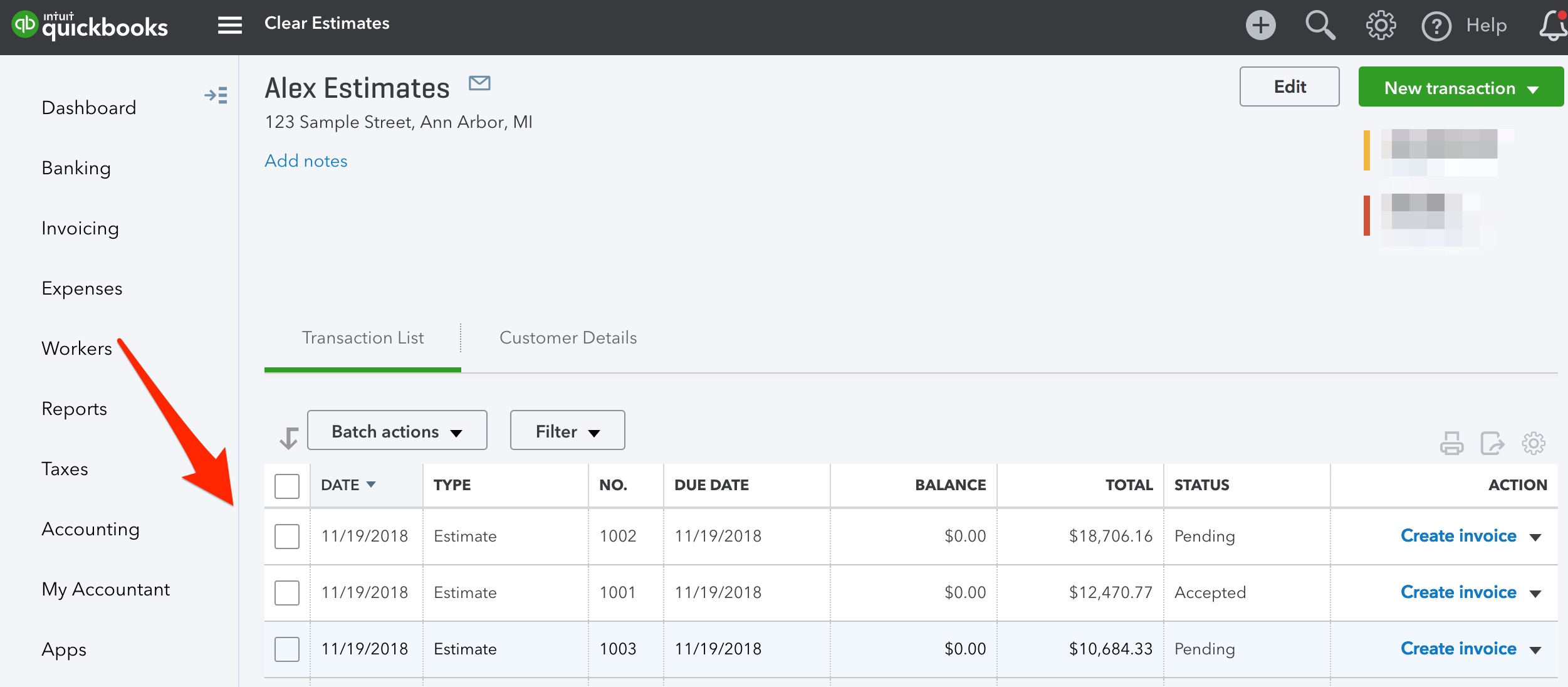Click the search magnifier icon
This screenshot has width=1568, height=687.
tap(1320, 25)
